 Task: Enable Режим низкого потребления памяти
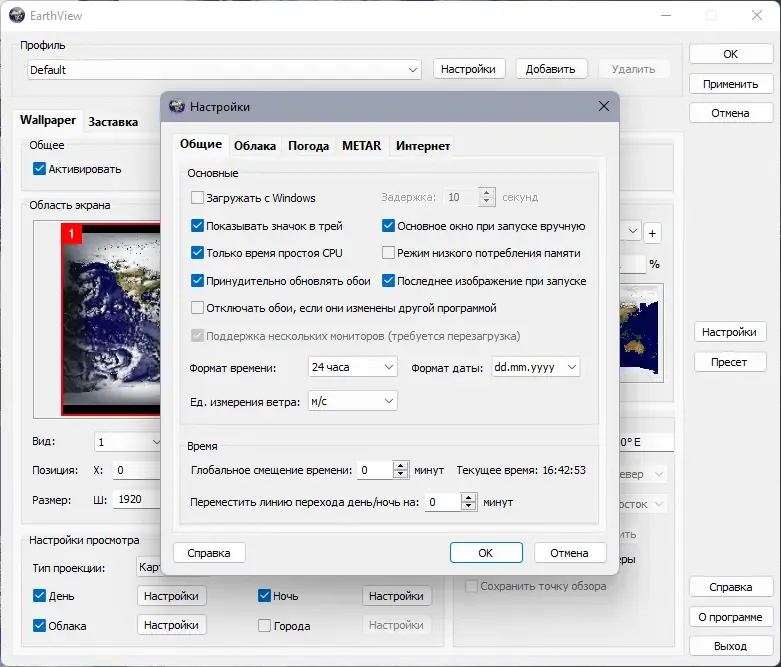388,253
